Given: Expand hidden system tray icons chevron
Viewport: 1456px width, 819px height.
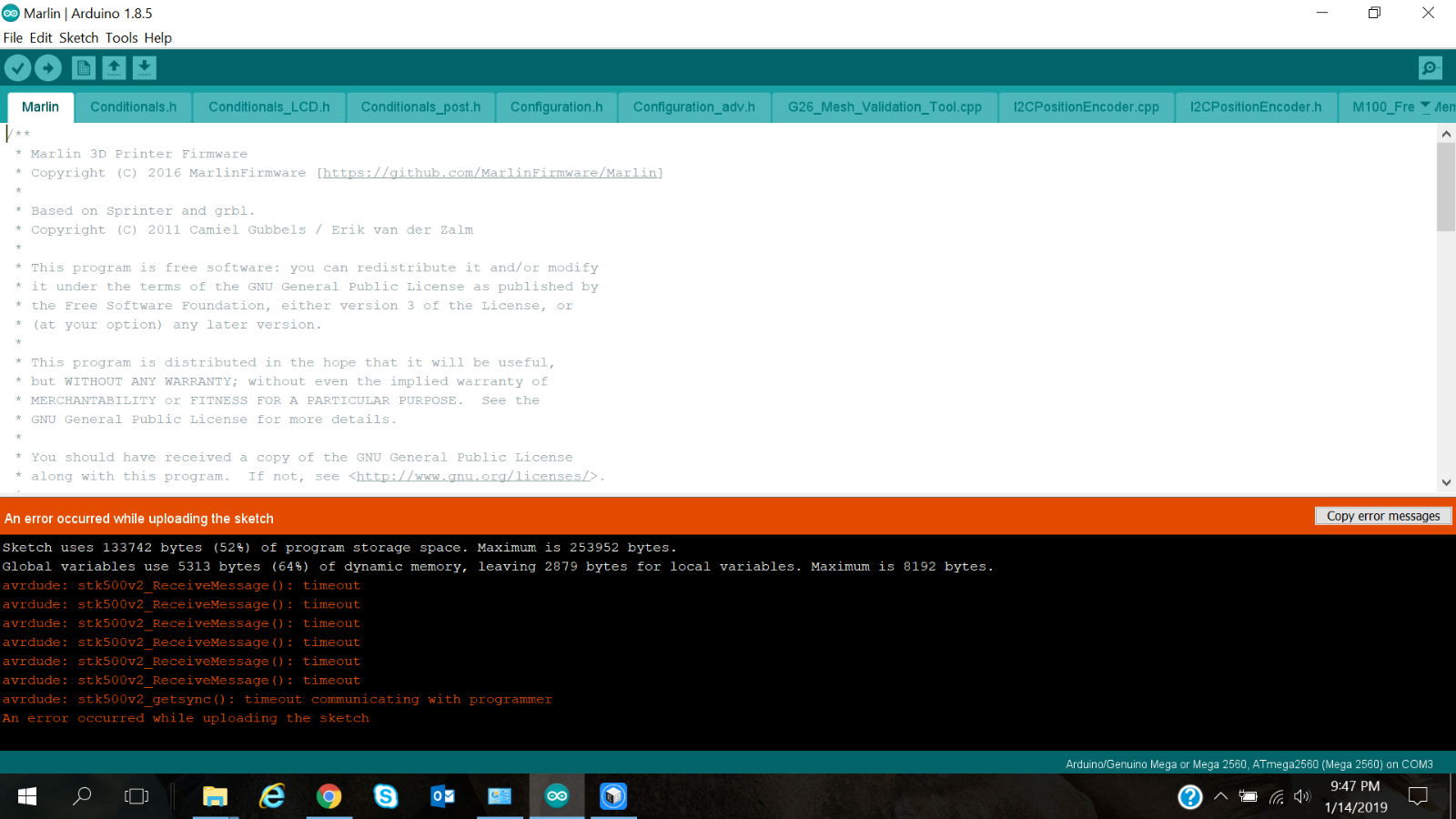Looking at the screenshot, I should [1220, 795].
